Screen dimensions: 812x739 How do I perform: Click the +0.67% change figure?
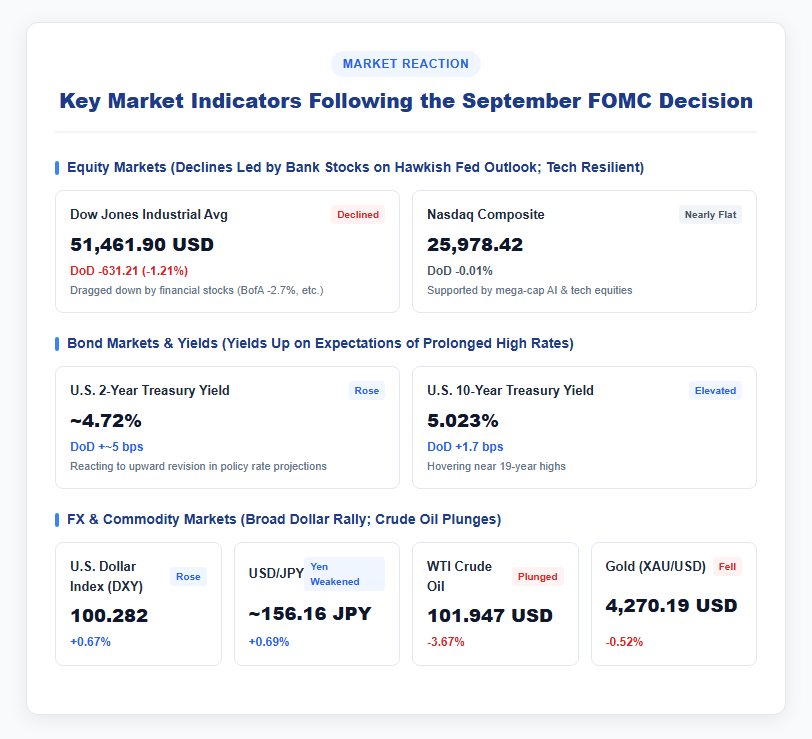91,642
